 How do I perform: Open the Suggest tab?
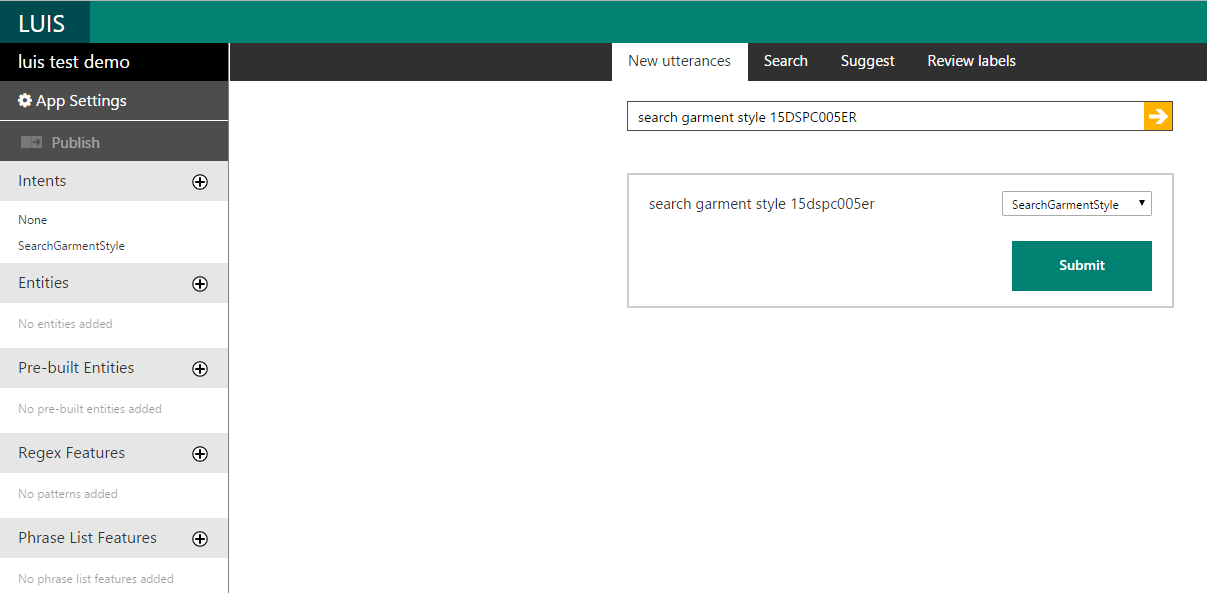pos(868,61)
